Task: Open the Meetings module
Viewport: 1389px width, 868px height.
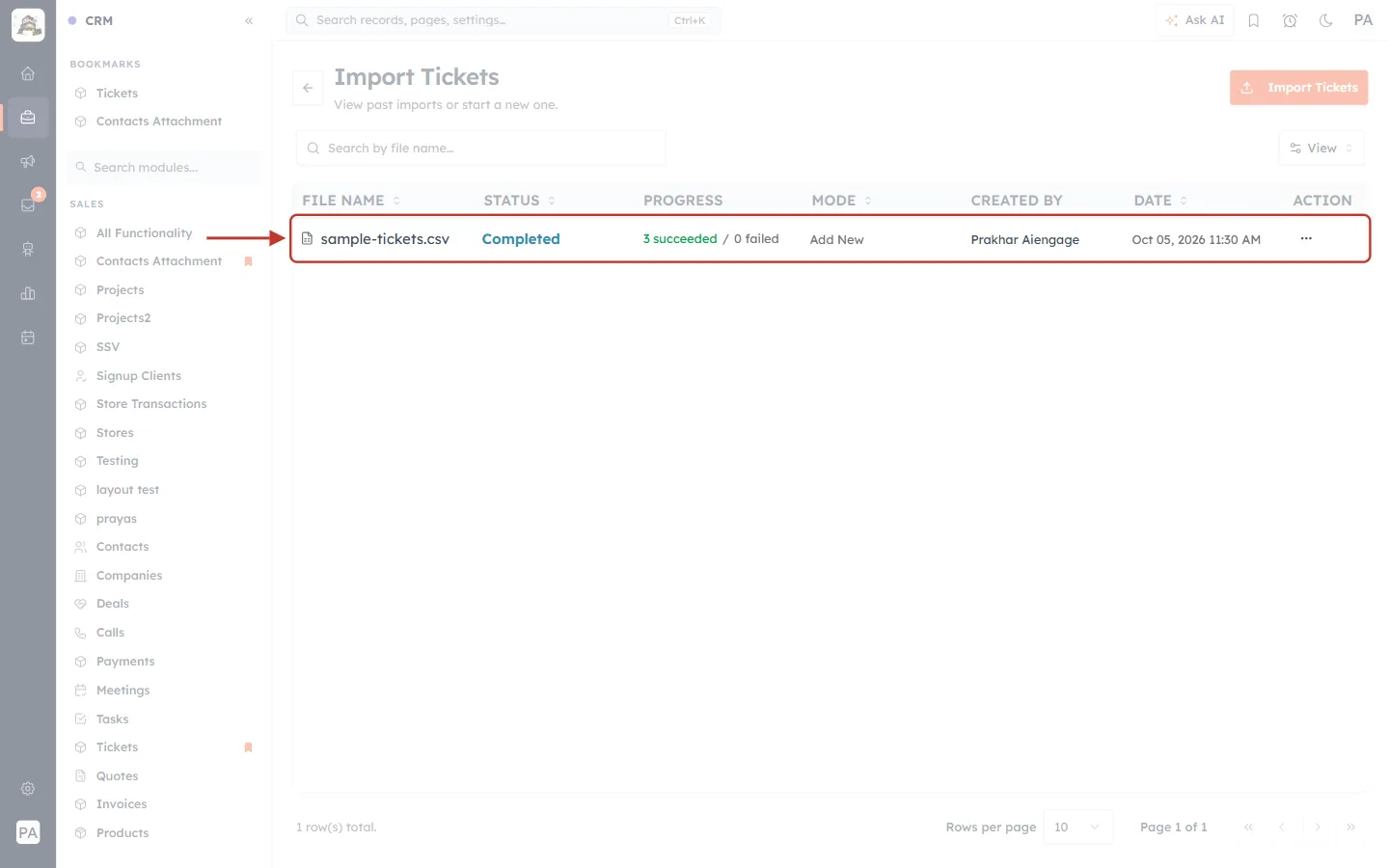Action: 123,691
